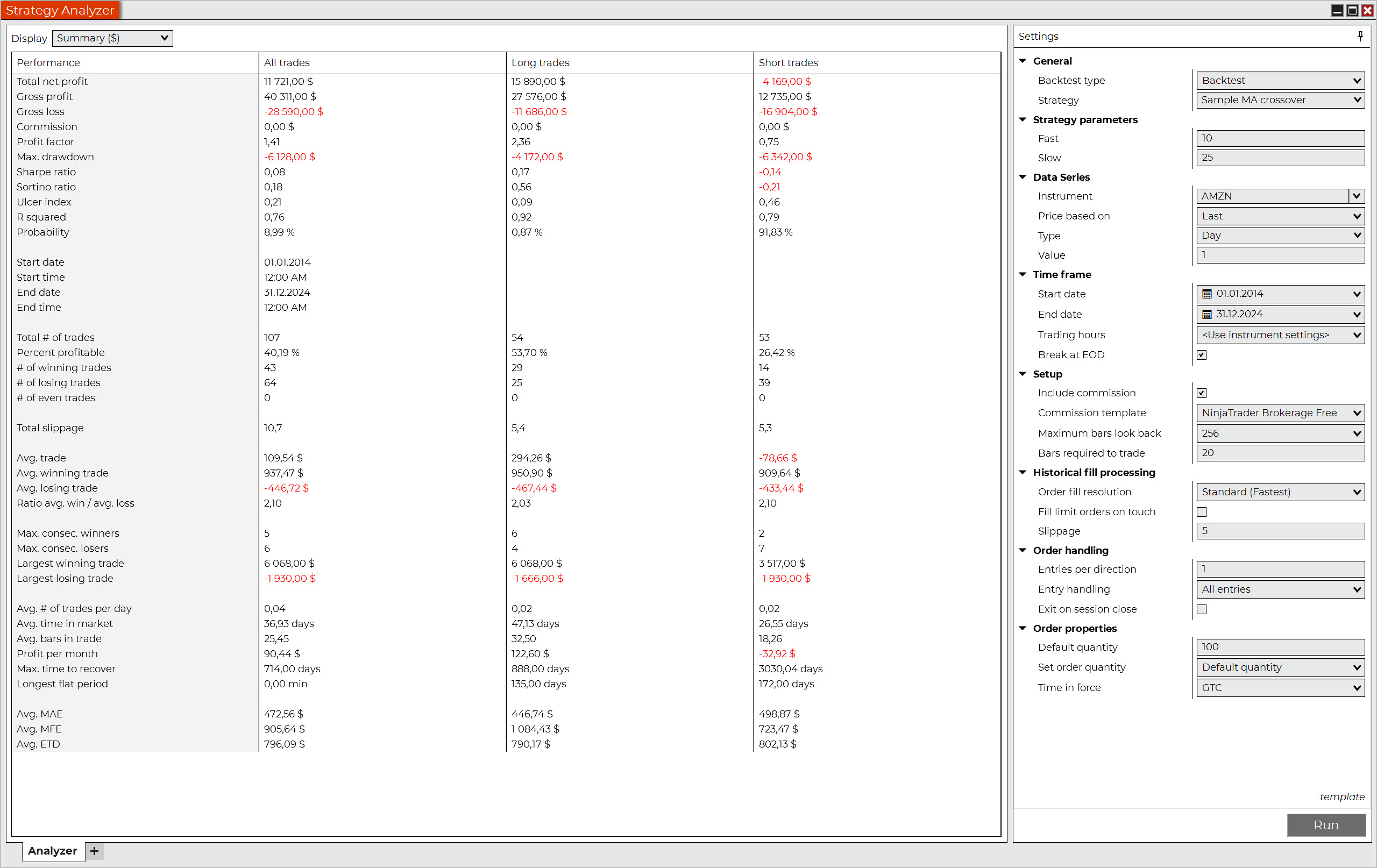1377x868 pixels.
Task: Open Start date calendar picker icon
Action: (x=1207, y=294)
